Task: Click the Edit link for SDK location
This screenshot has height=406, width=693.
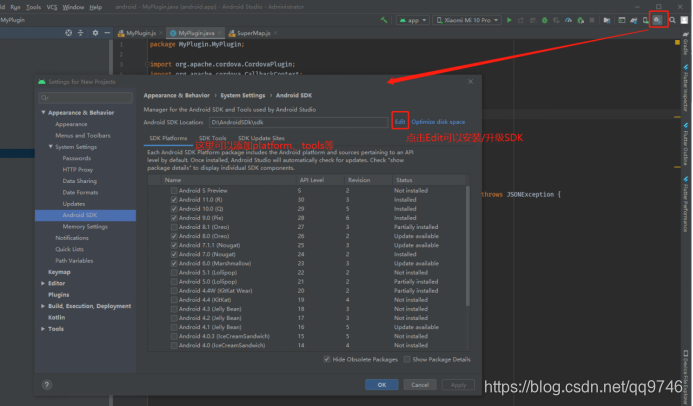Action: [400, 122]
